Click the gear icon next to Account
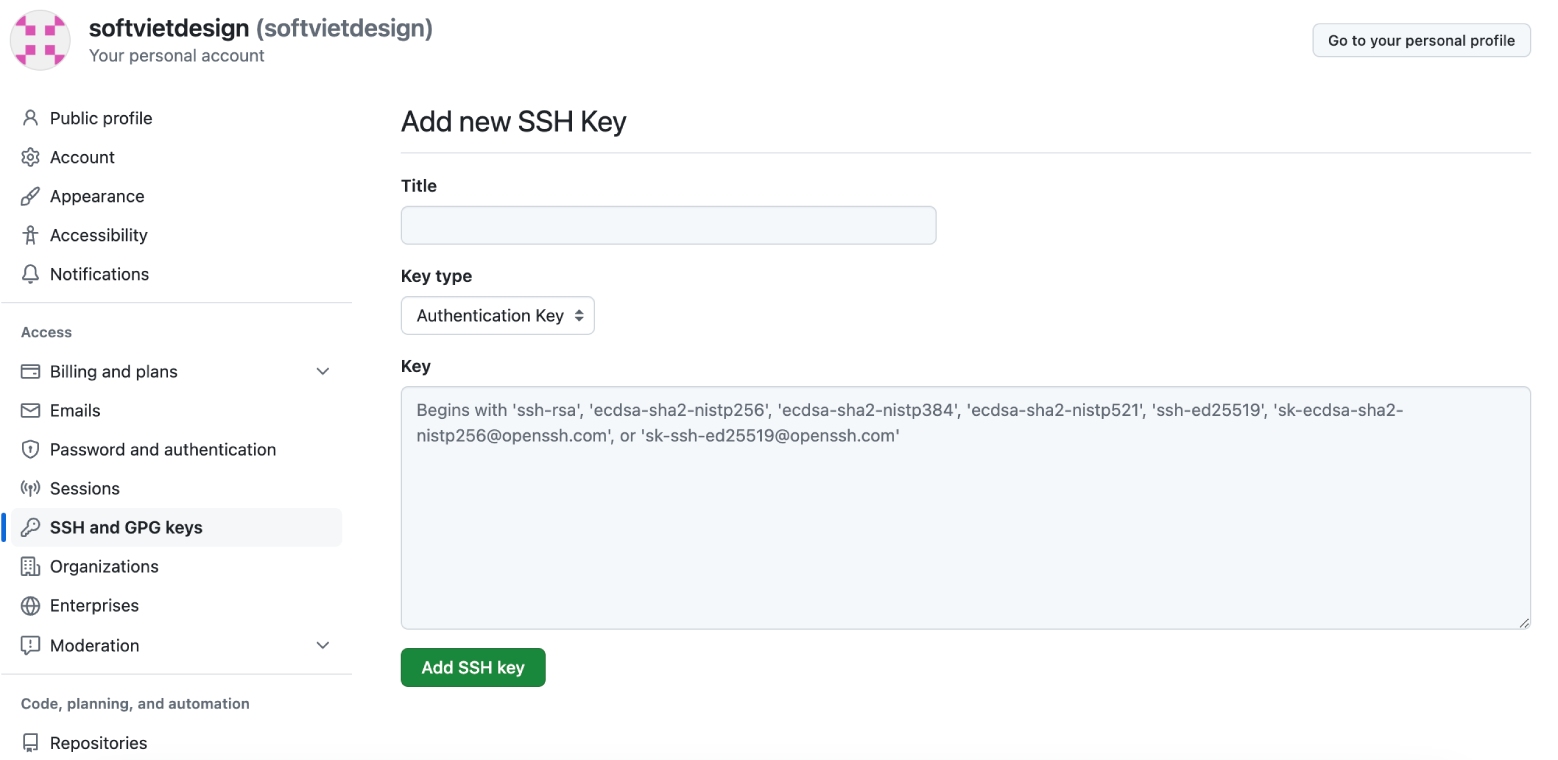1558x760 pixels. 30,157
